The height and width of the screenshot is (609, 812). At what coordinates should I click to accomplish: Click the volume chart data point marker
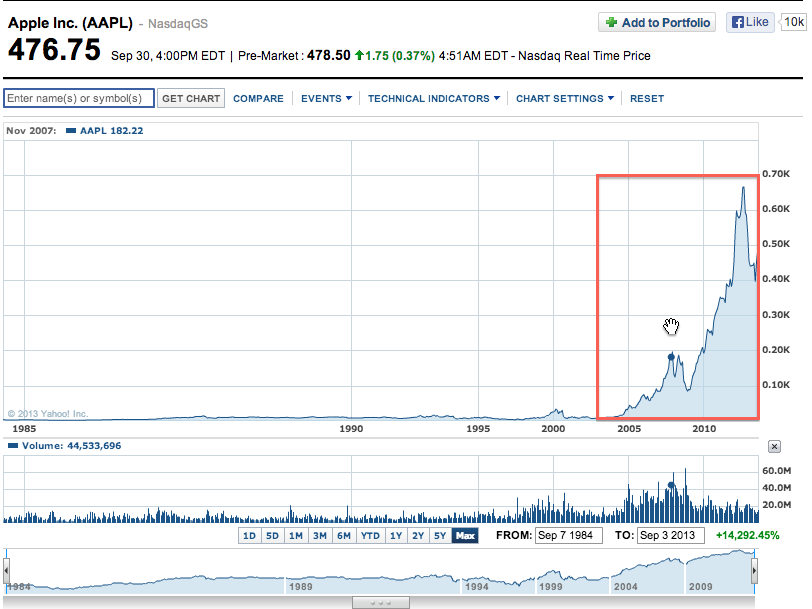point(671,485)
